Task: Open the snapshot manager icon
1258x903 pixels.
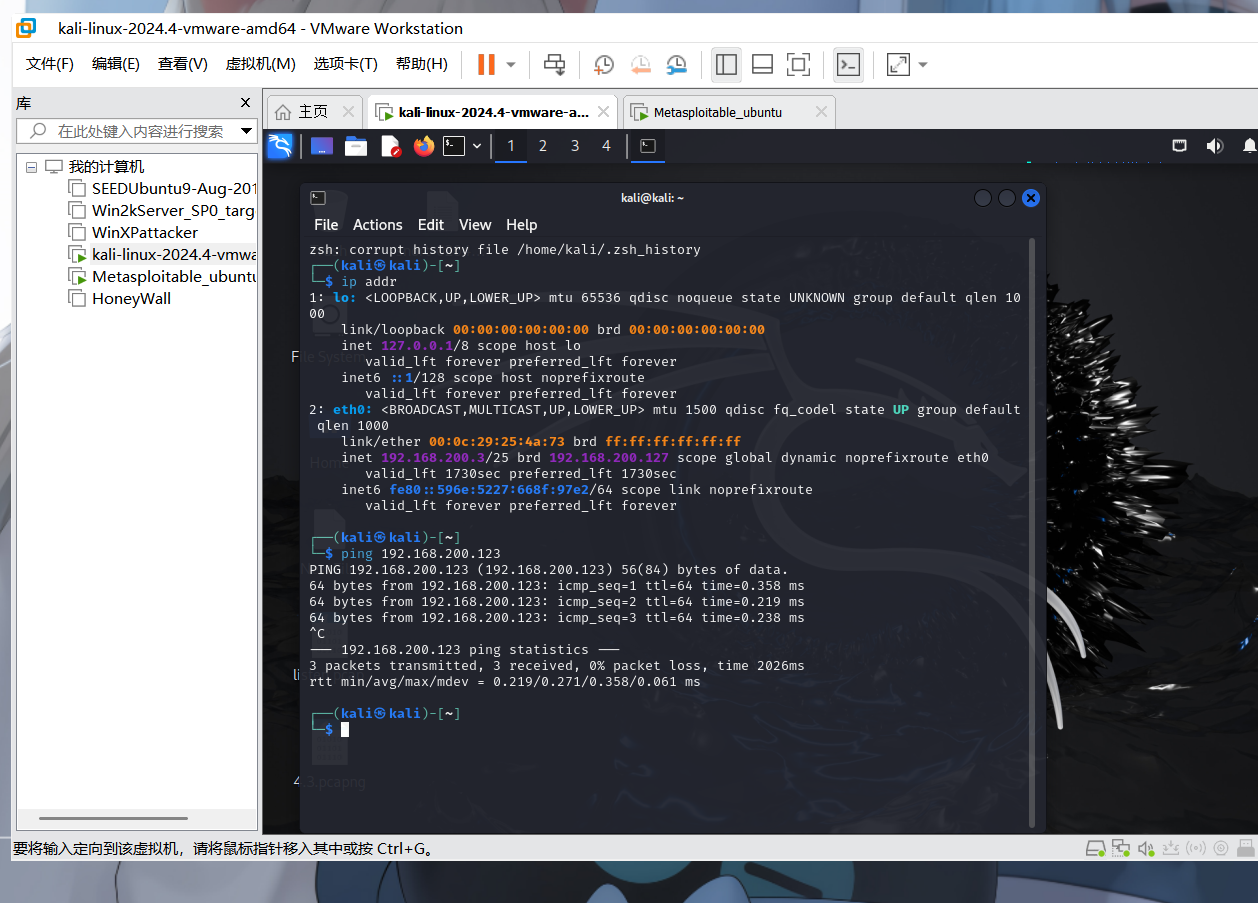Action: [677, 65]
